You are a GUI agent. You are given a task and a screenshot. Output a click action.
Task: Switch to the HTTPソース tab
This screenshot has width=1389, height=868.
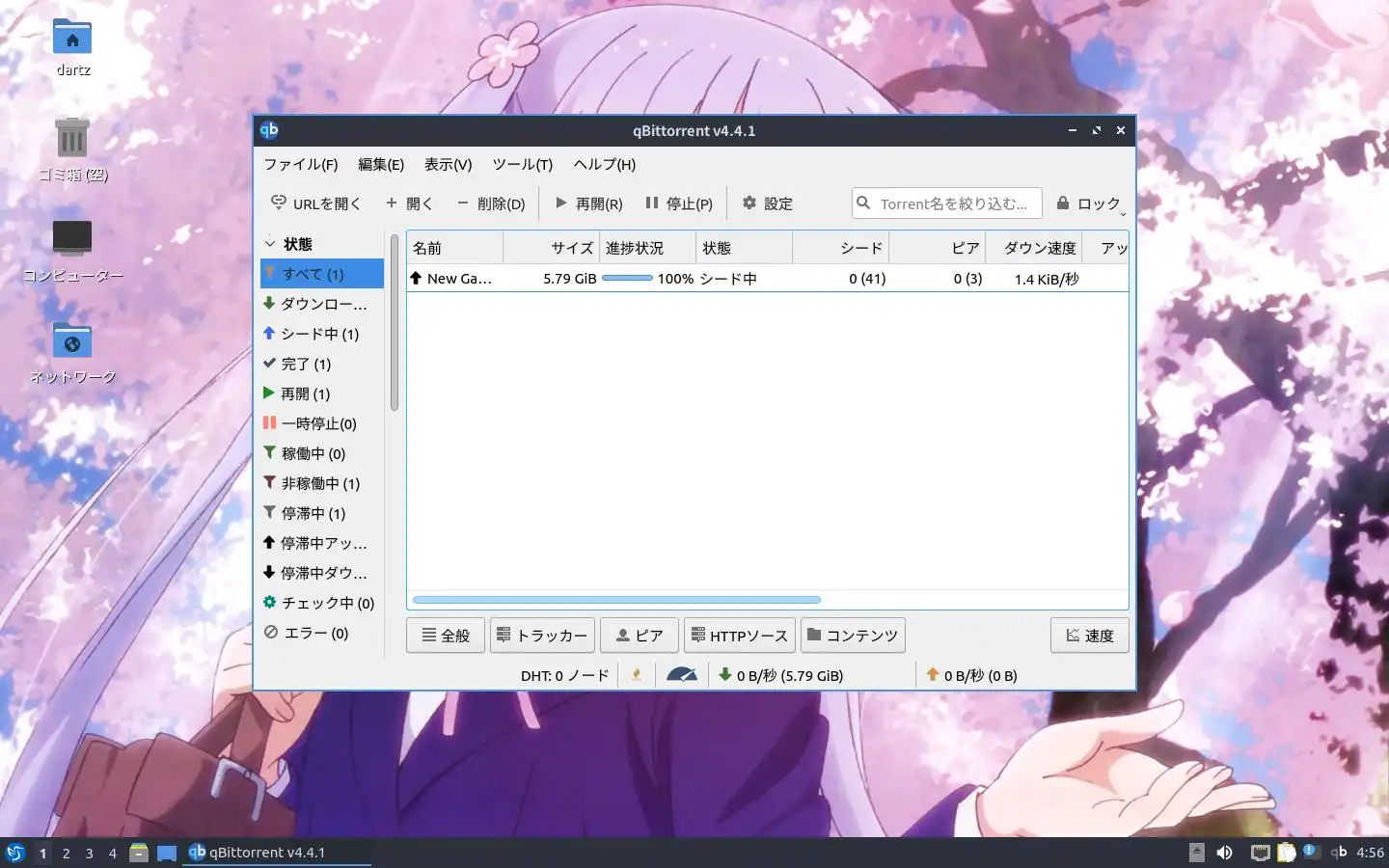pos(740,636)
